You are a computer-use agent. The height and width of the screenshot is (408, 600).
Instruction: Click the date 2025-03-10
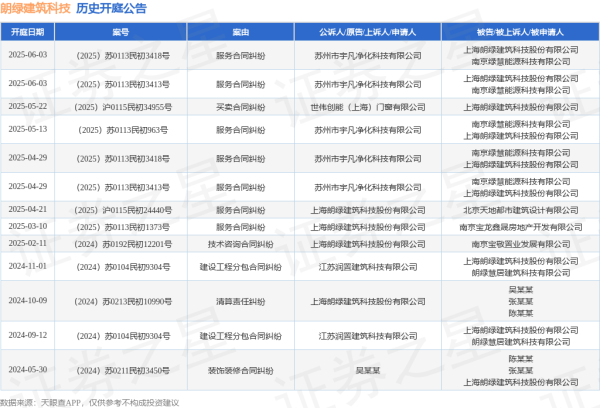point(28,226)
